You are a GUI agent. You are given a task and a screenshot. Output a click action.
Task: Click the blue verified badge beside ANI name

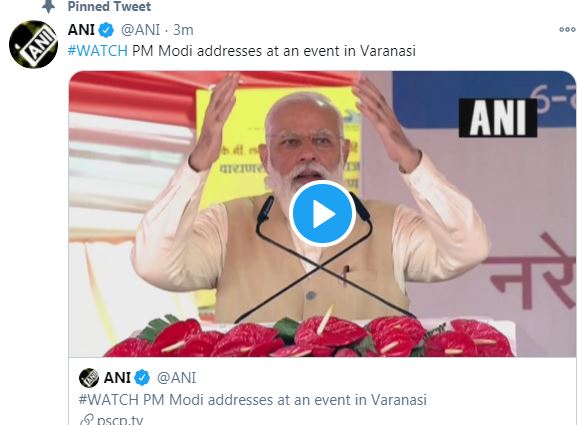[x=106, y=30]
